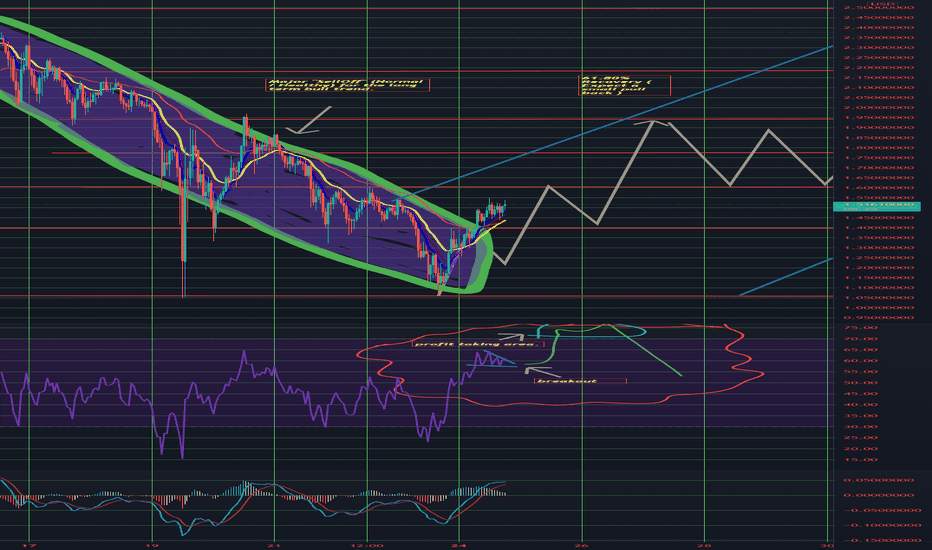The image size is (932, 550).
Task: Click the 1.05000000 price axis label
Action: click(x=878, y=298)
